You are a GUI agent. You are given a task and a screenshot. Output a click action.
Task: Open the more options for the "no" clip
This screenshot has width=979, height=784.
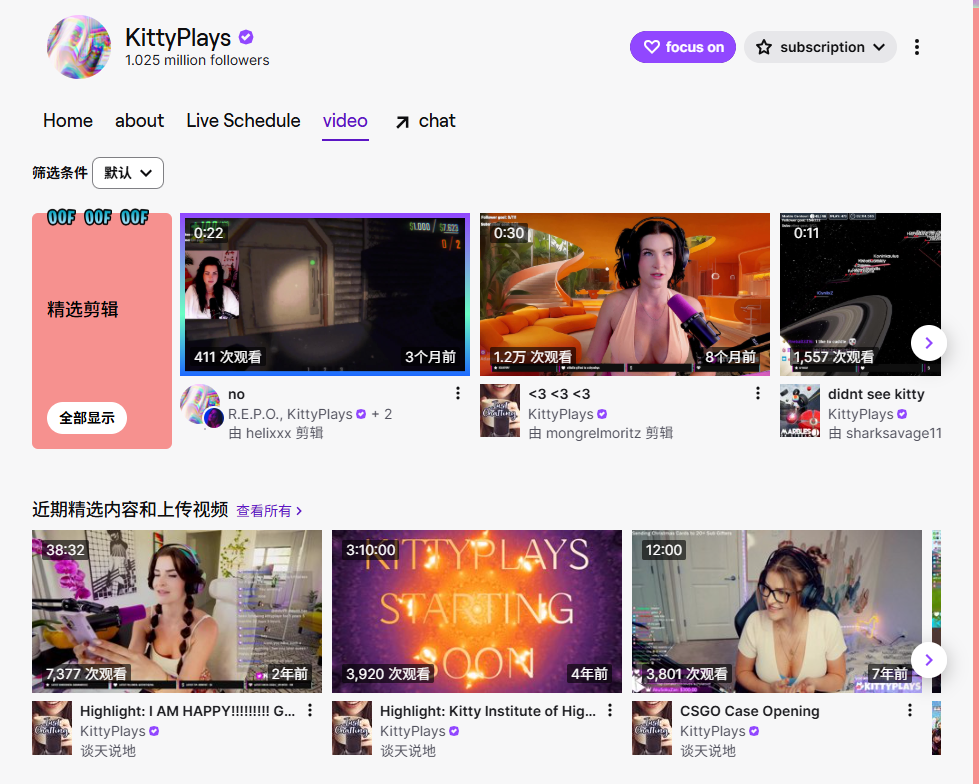(458, 393)
